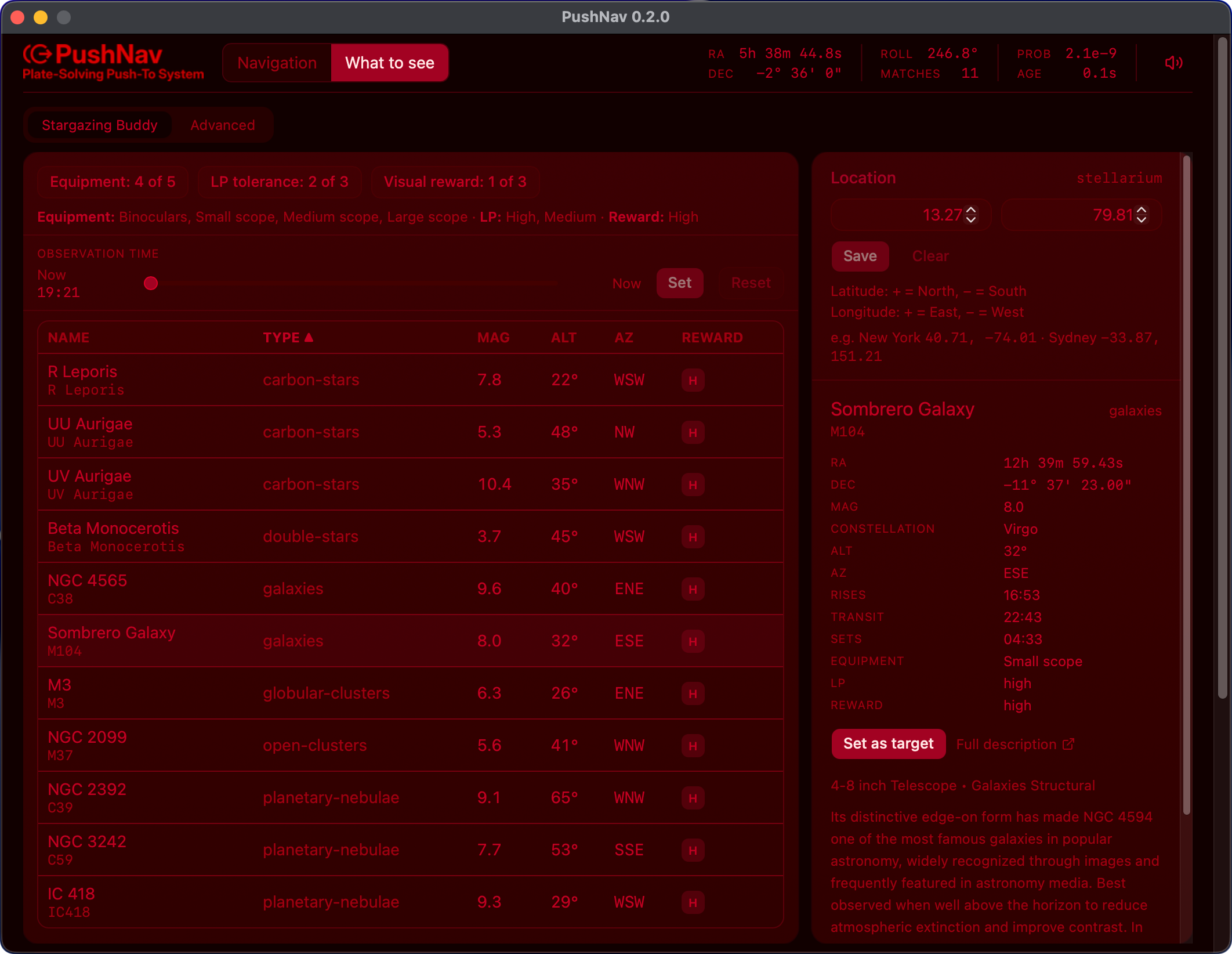This screenshot has height=954, width=1232.
Task: Click the H reward badge for NGC 4565
Action: click(x=693, y=590)
